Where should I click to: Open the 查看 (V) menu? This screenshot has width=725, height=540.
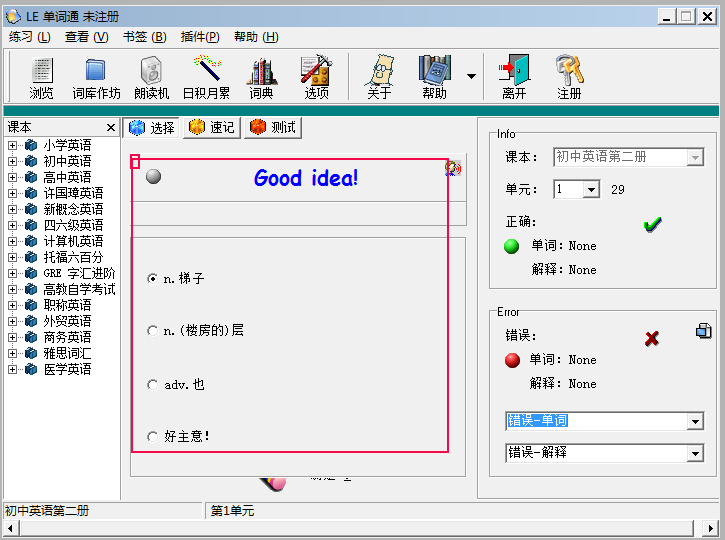(x=86, y=37)
